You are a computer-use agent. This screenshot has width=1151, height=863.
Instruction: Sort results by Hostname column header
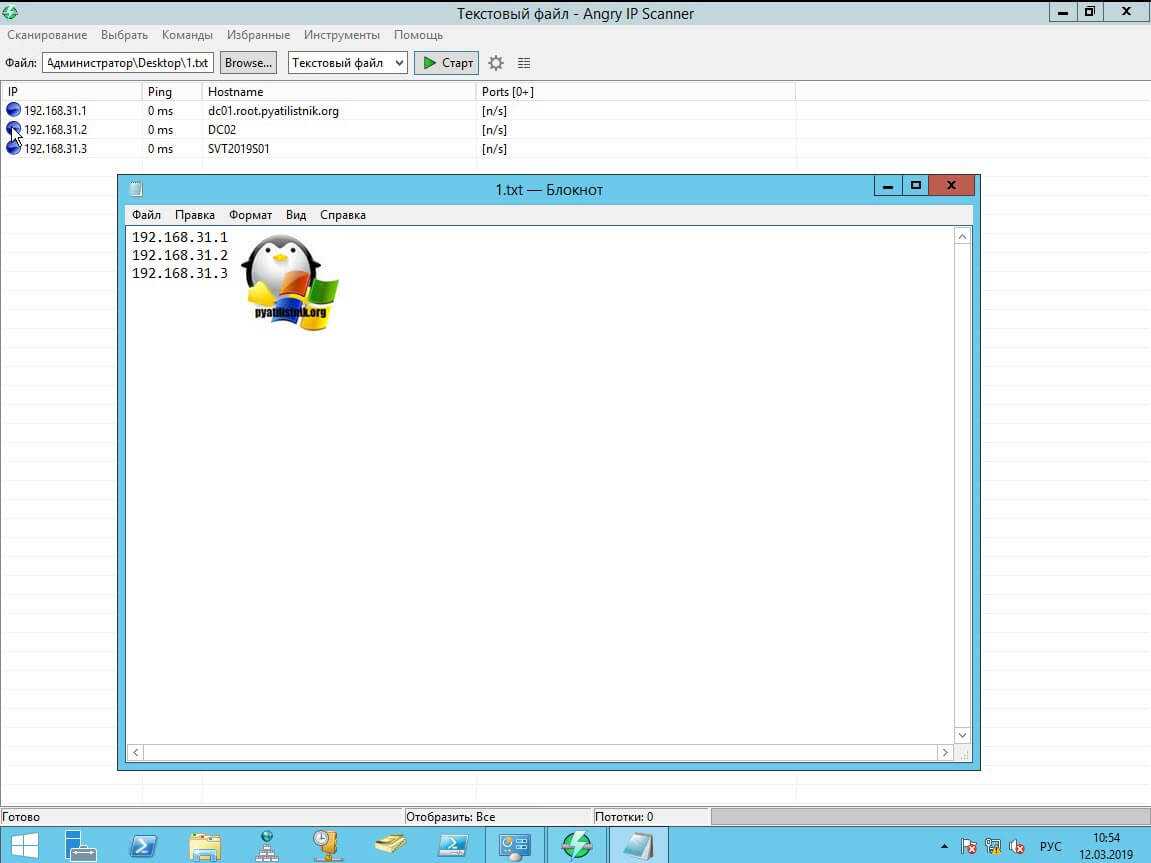coord(236,92)
